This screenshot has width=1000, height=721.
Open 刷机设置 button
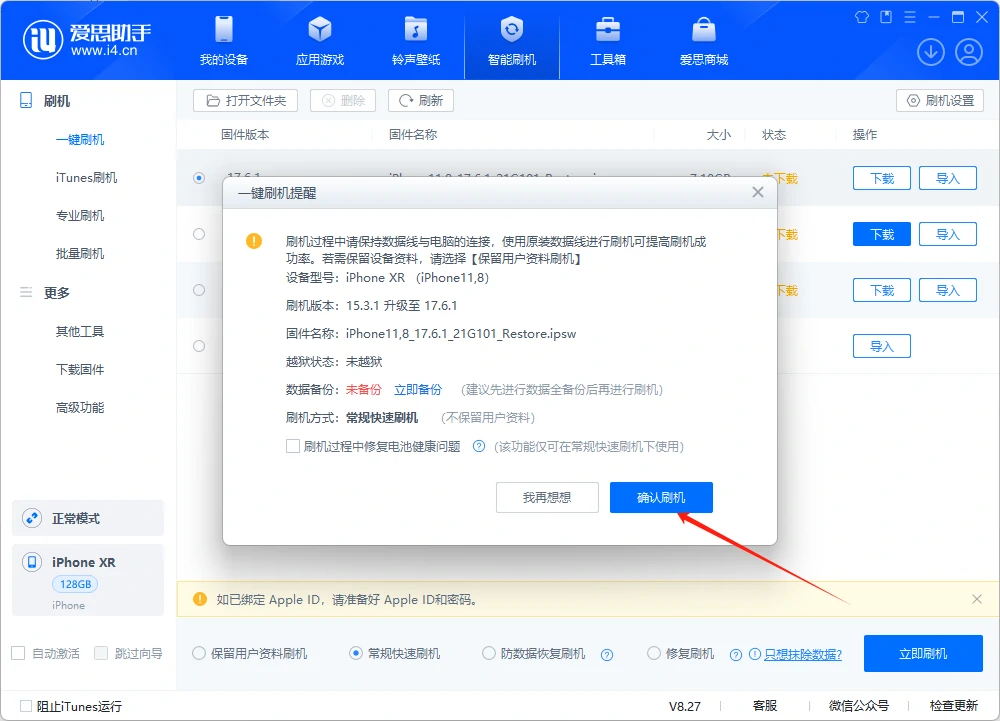coord(940,101)
